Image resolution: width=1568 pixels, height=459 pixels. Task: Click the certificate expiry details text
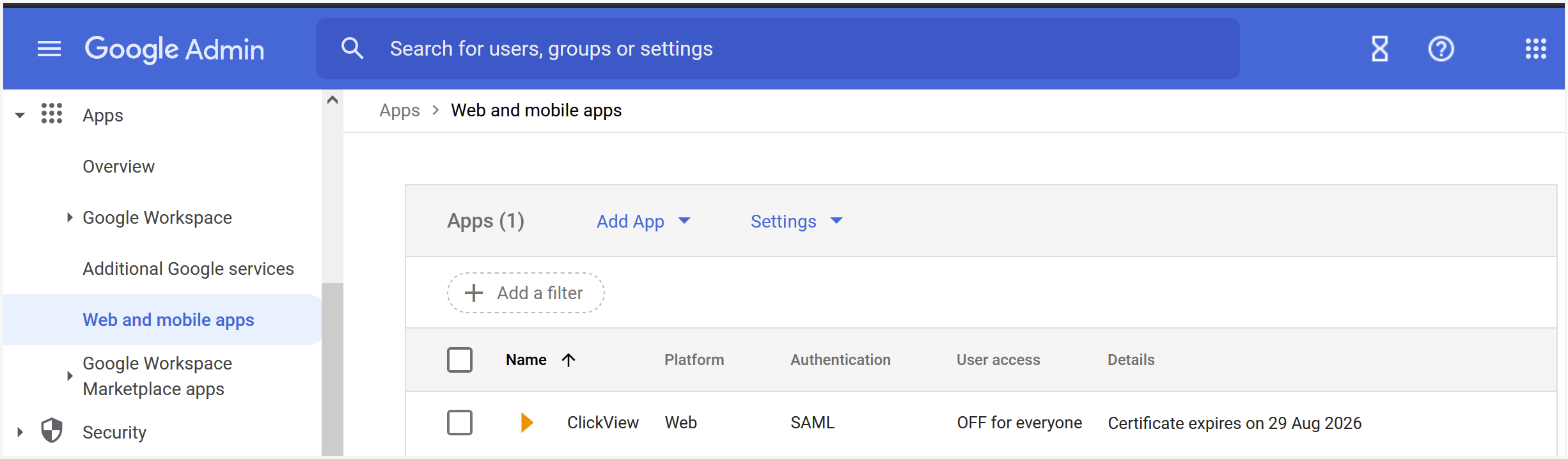[x=1235, y=423]
